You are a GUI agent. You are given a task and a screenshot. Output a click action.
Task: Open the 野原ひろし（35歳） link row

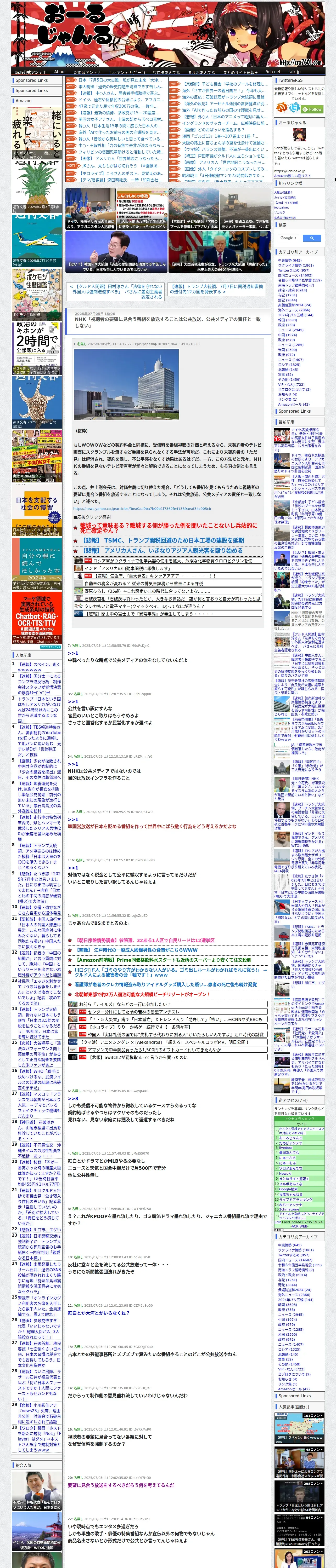[168, 591]
